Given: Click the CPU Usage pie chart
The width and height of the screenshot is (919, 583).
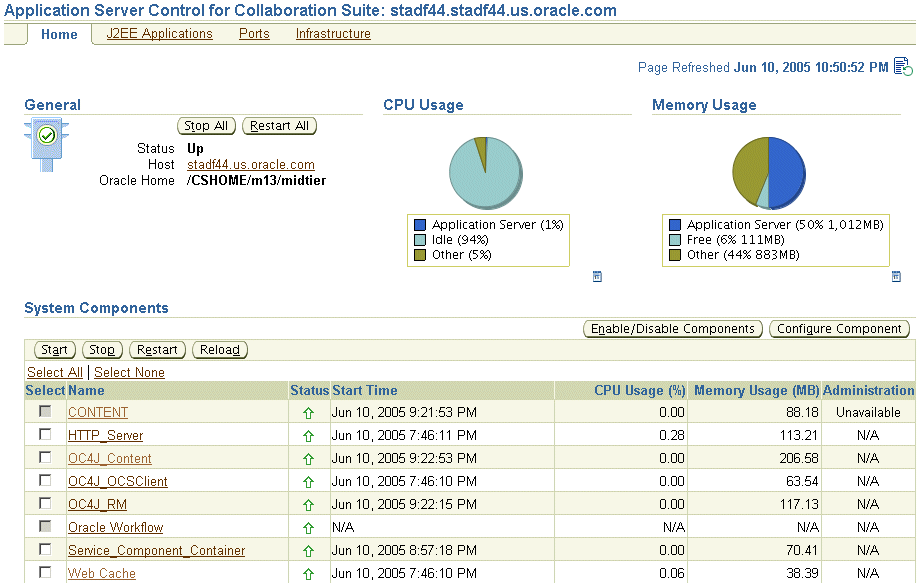Looking at the screenshot, I should 485,172.
